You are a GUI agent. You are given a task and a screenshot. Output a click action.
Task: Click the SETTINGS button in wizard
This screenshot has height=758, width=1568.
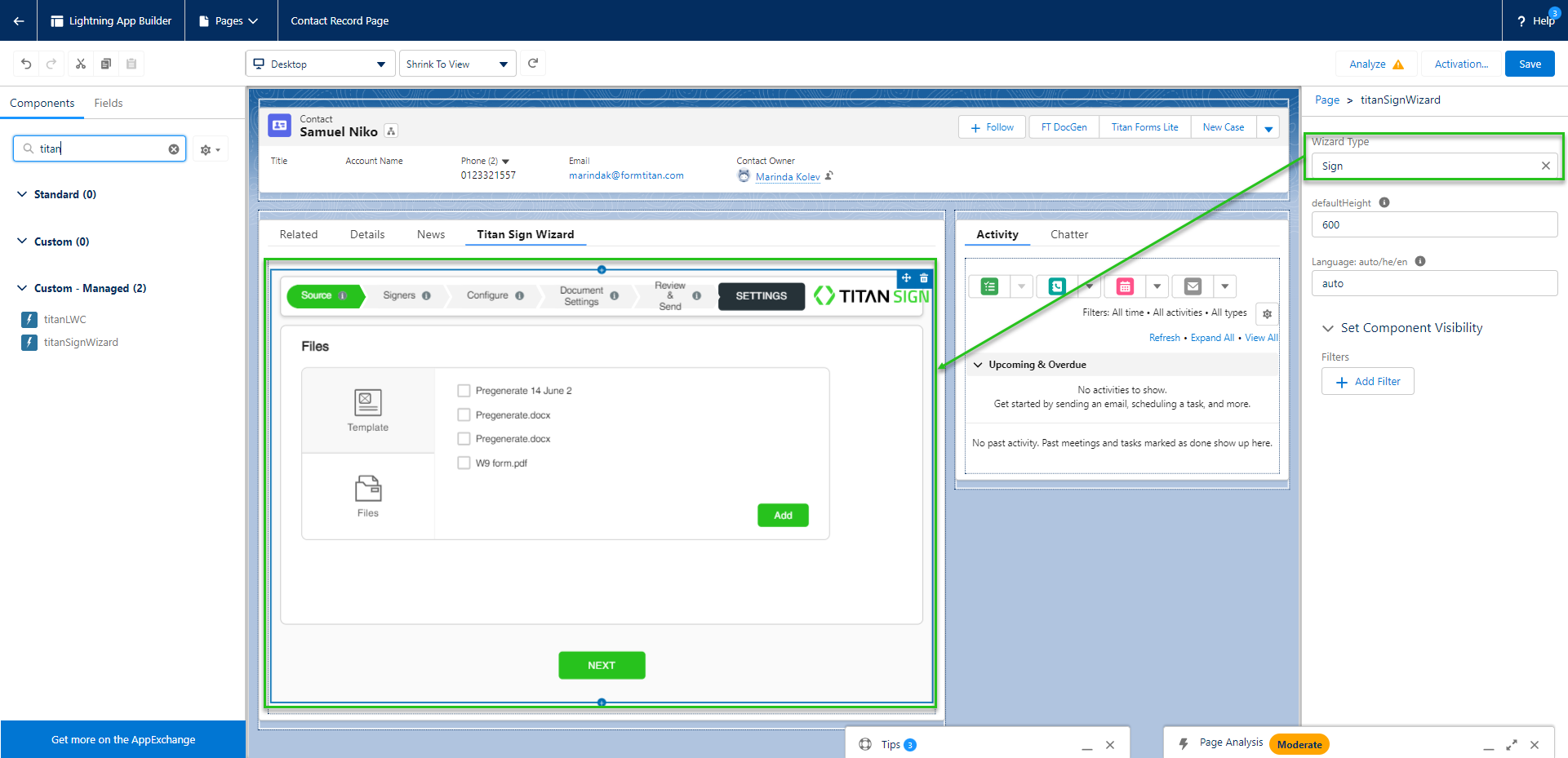[x=762, y=296]
